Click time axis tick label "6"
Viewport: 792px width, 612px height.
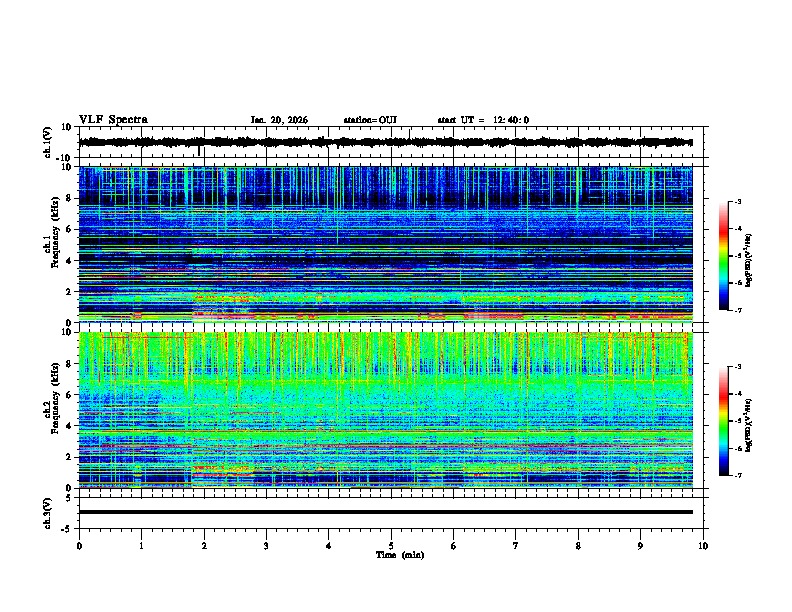[x=454, y=546]
